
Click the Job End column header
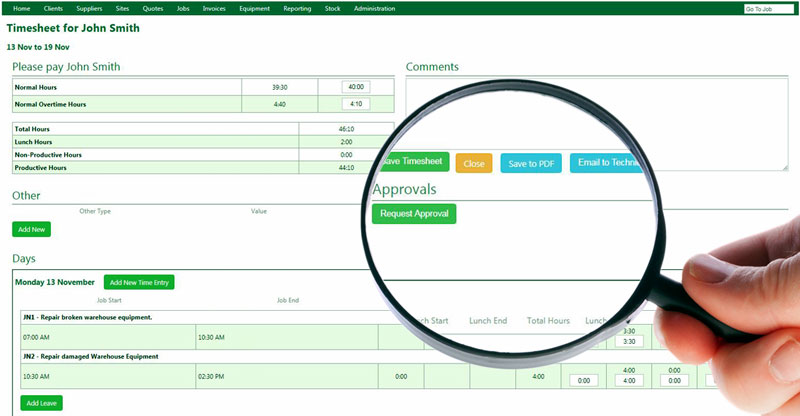tap(288, 300)
